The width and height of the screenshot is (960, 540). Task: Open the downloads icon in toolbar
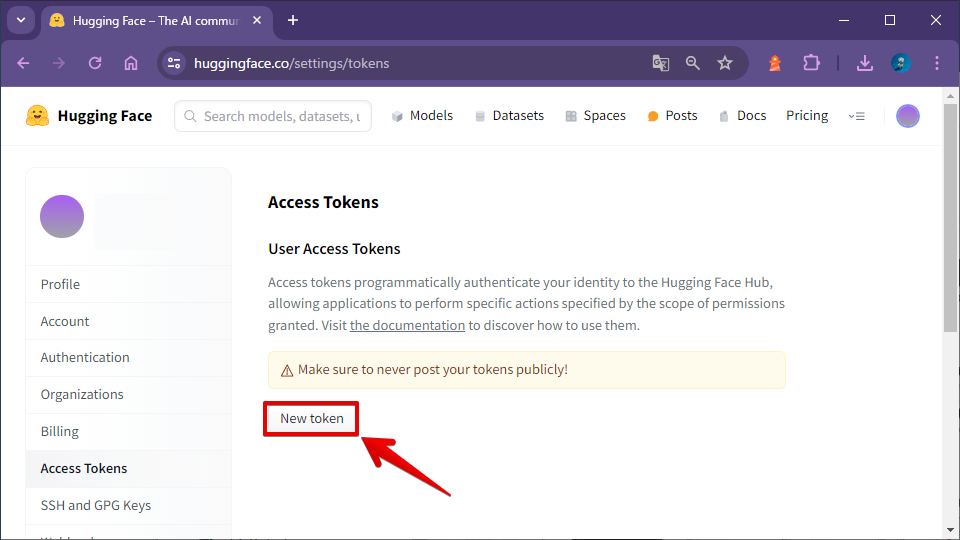tap(864, 63)
